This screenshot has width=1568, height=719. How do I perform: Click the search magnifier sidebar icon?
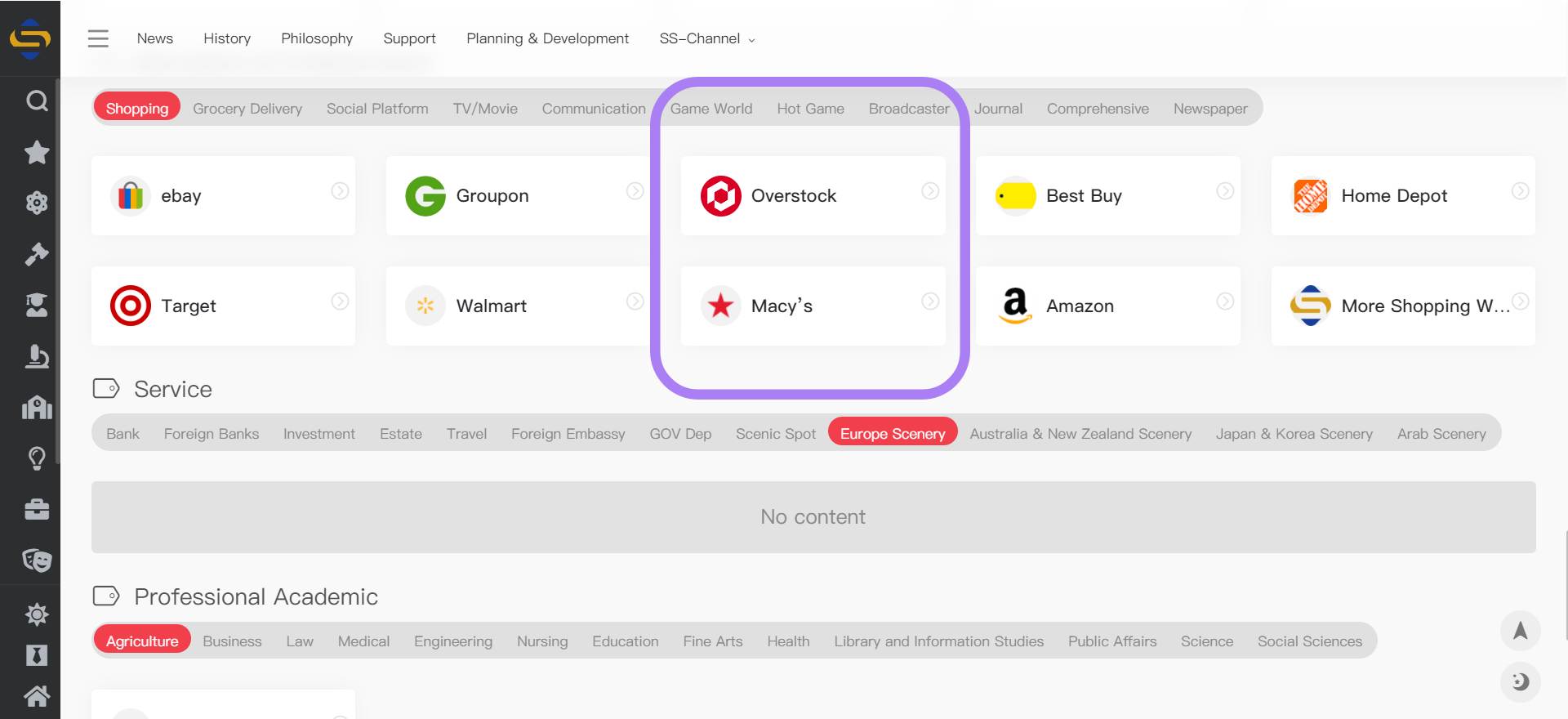pos(37,101)
